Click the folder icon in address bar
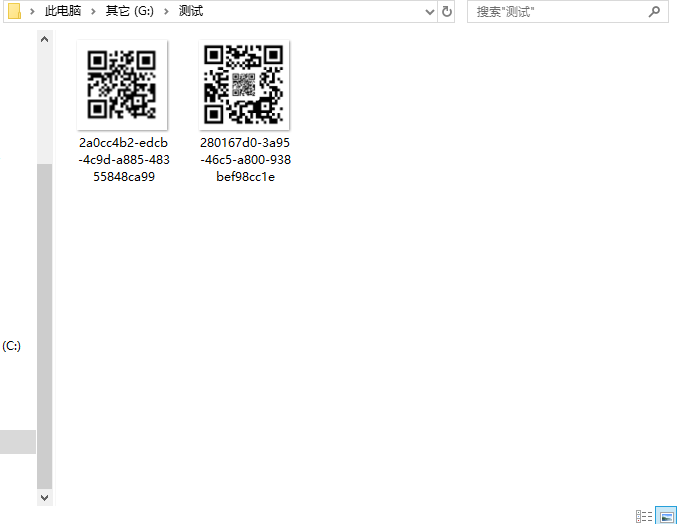The height and width of the screenshot is (524, 678). coord(14,11)
